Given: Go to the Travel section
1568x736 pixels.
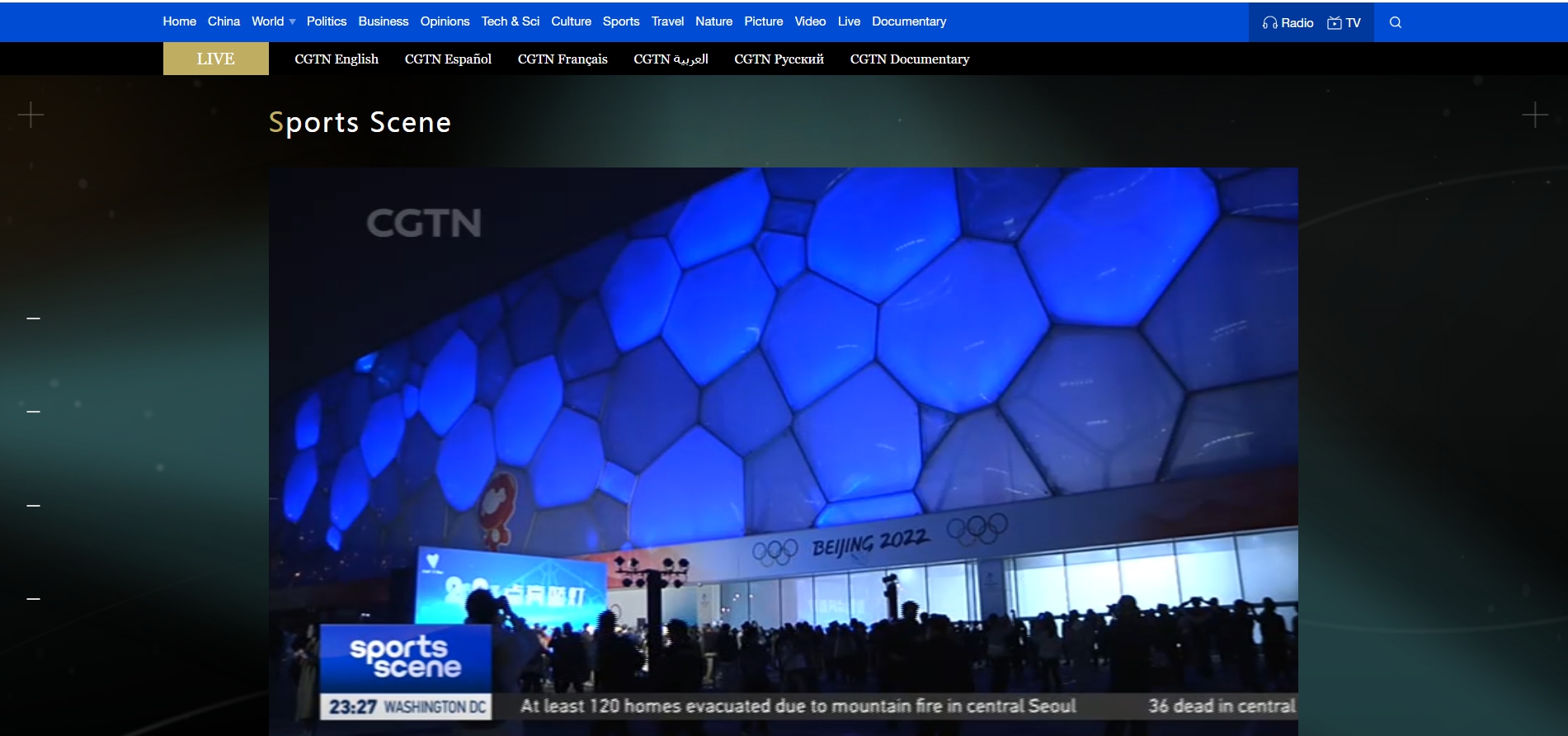Looking at the screenshot, I should pyautogui.click(x=666, y=21).
